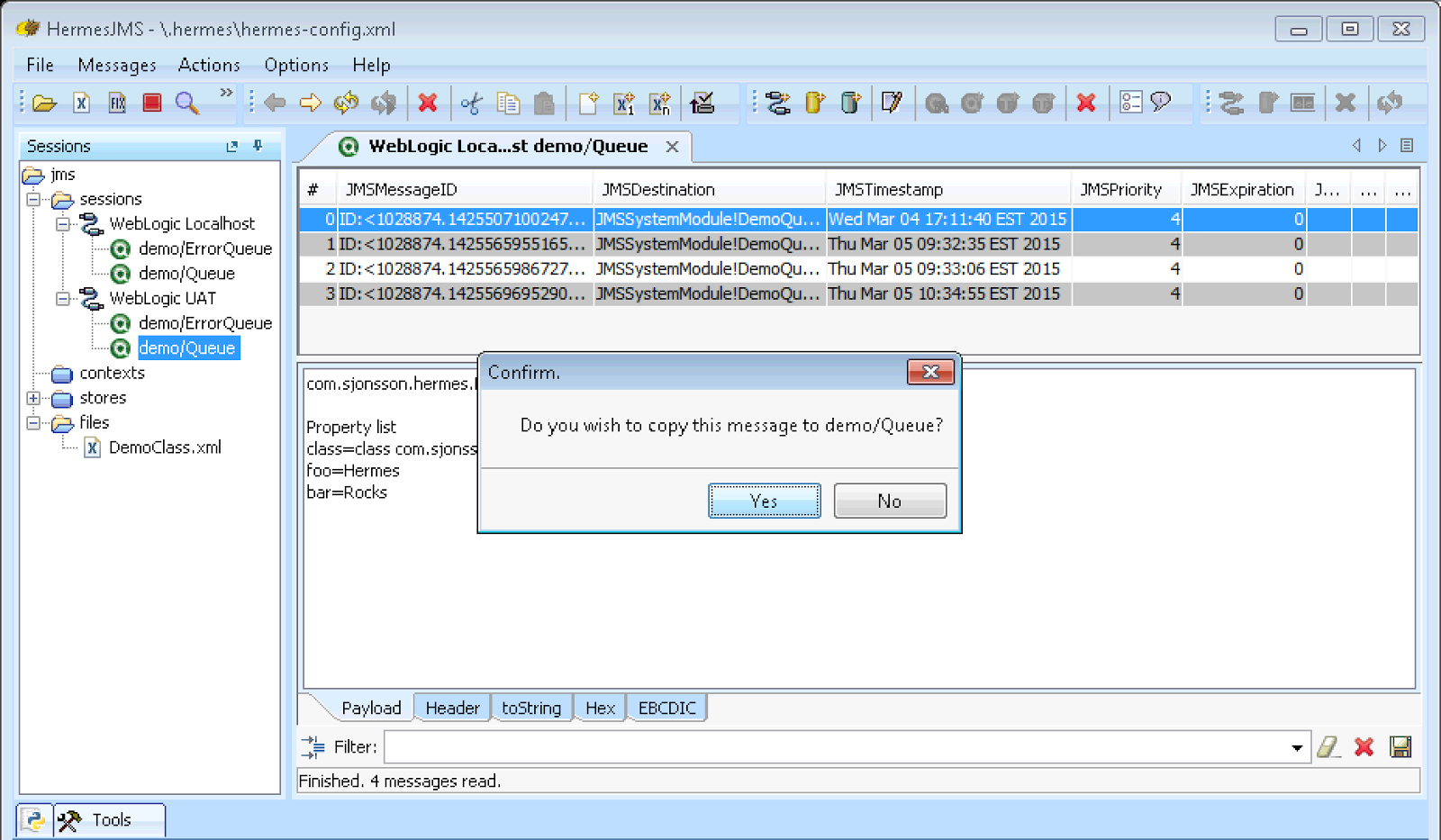Open the Actions menu

click(x=209, y=65)
